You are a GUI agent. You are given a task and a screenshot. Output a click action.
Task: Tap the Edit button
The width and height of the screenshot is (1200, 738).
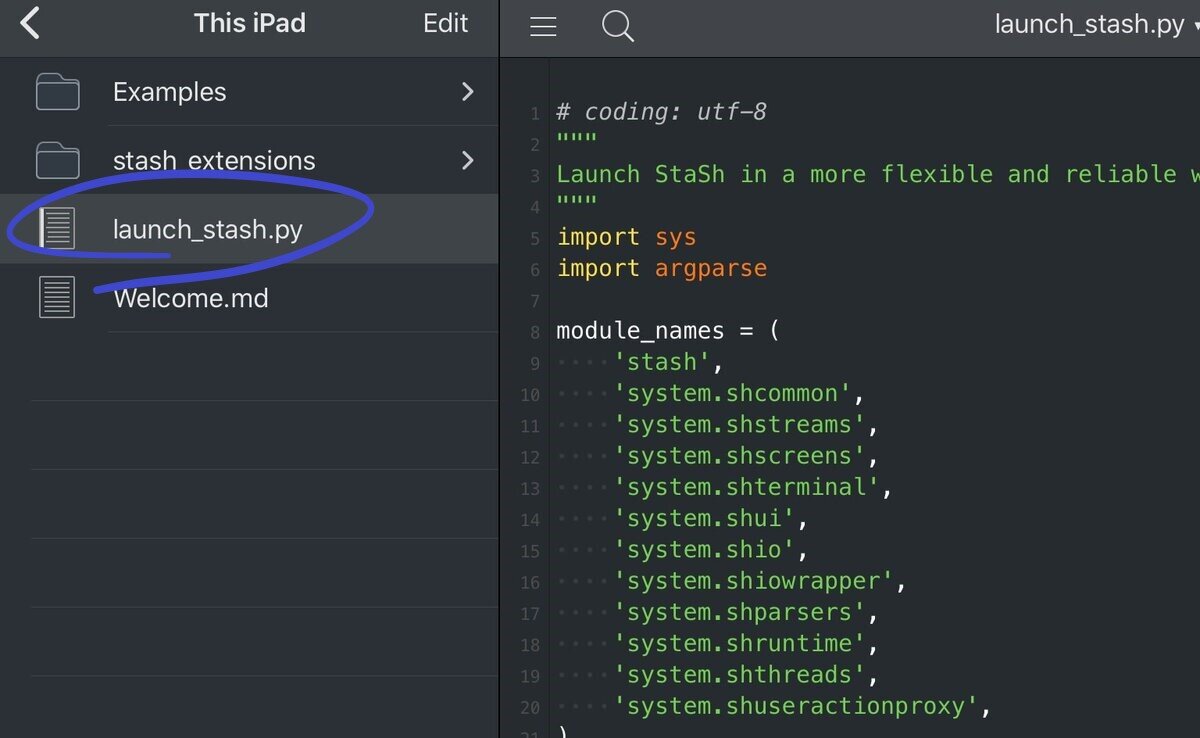coord(444,23)
